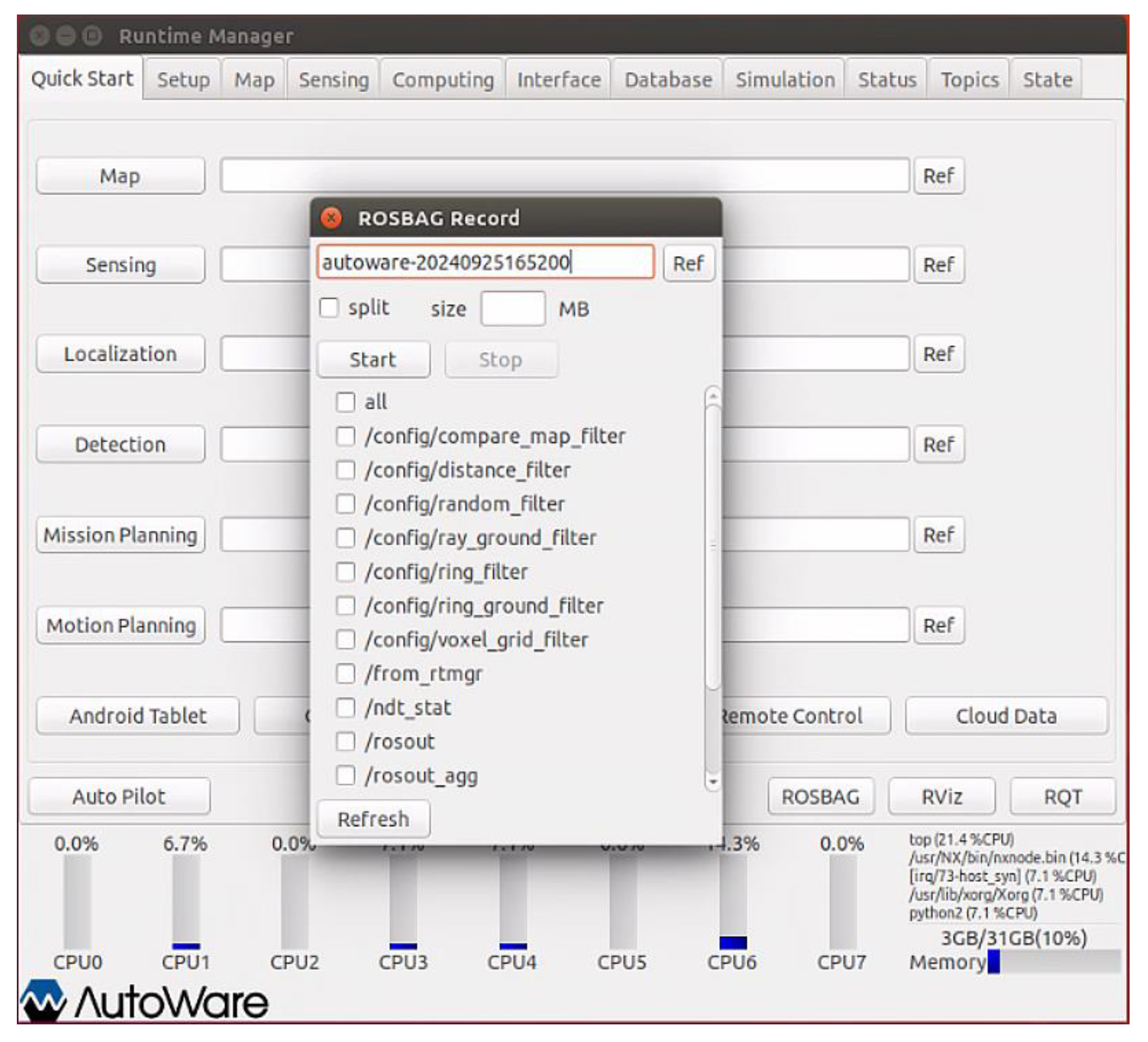This screenshot has width=1148, height=1042.
Task: Click the Refresh button for topics
Action: pos(373,819)
